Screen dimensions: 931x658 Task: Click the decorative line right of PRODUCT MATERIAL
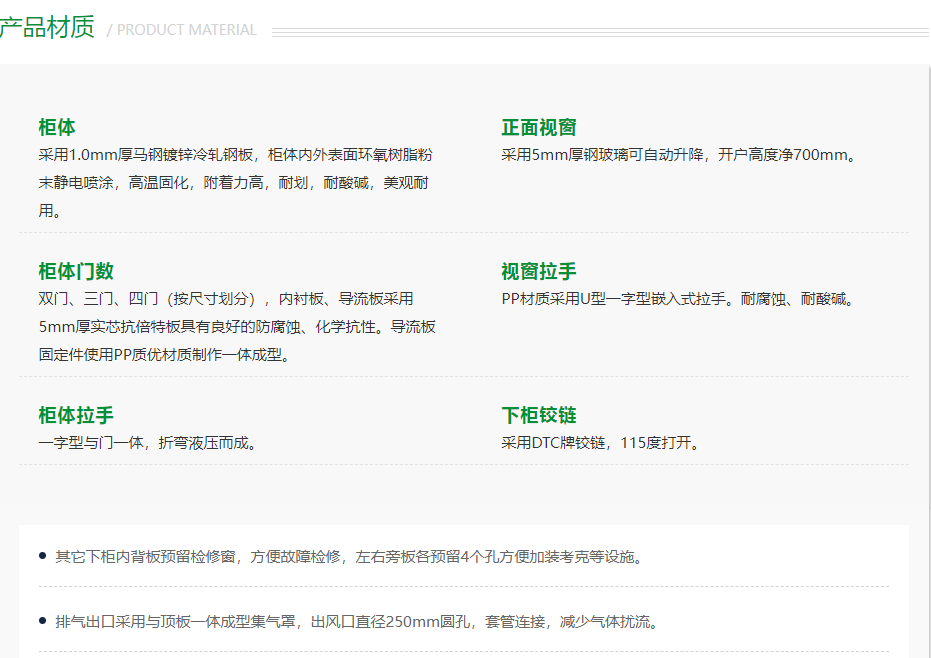tap(600, 32)
